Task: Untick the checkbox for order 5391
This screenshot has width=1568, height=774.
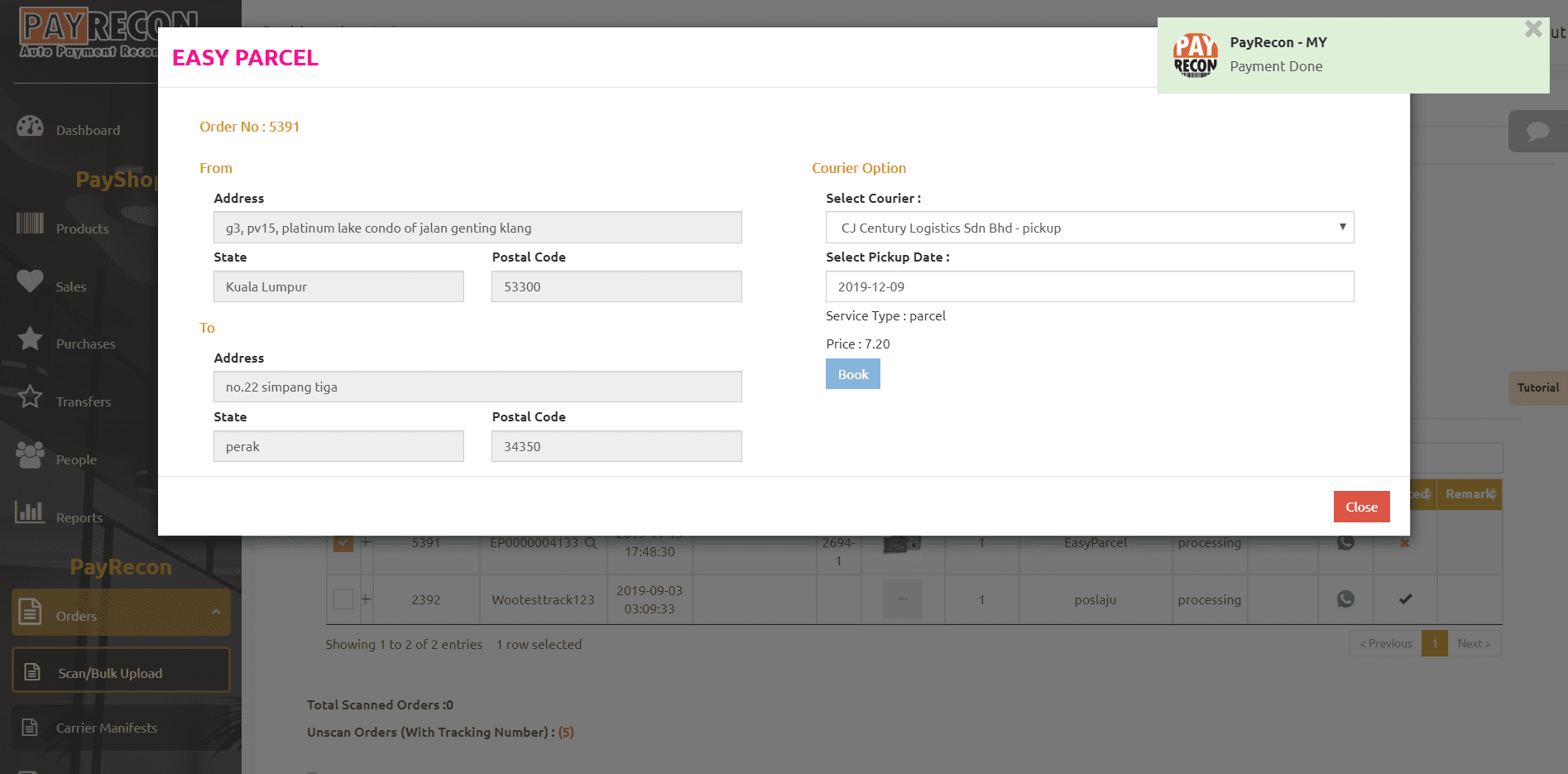Action: tap(343, 543)
